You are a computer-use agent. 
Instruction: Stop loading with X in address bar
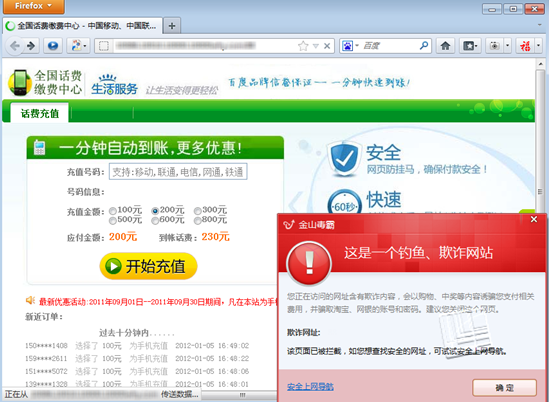coord(327,46)
